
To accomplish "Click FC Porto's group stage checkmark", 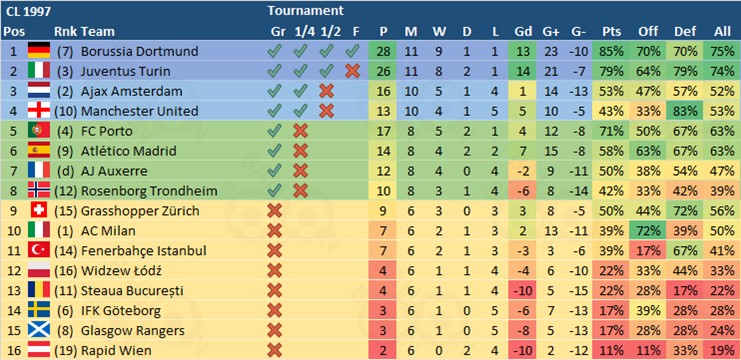I will pyautogui.click(x=275, y=130).
